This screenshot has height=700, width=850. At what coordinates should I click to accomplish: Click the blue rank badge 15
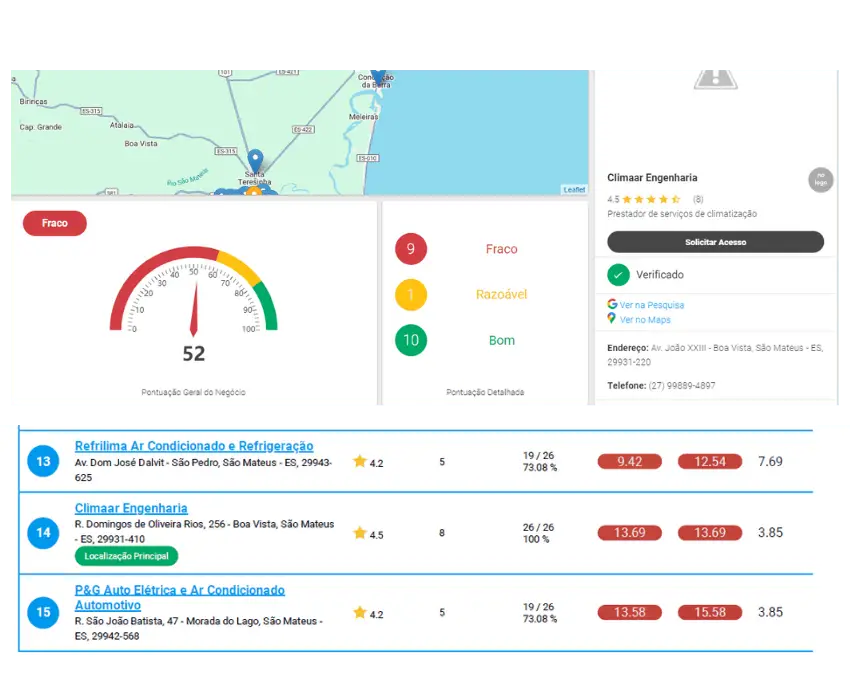click(43, 612)
